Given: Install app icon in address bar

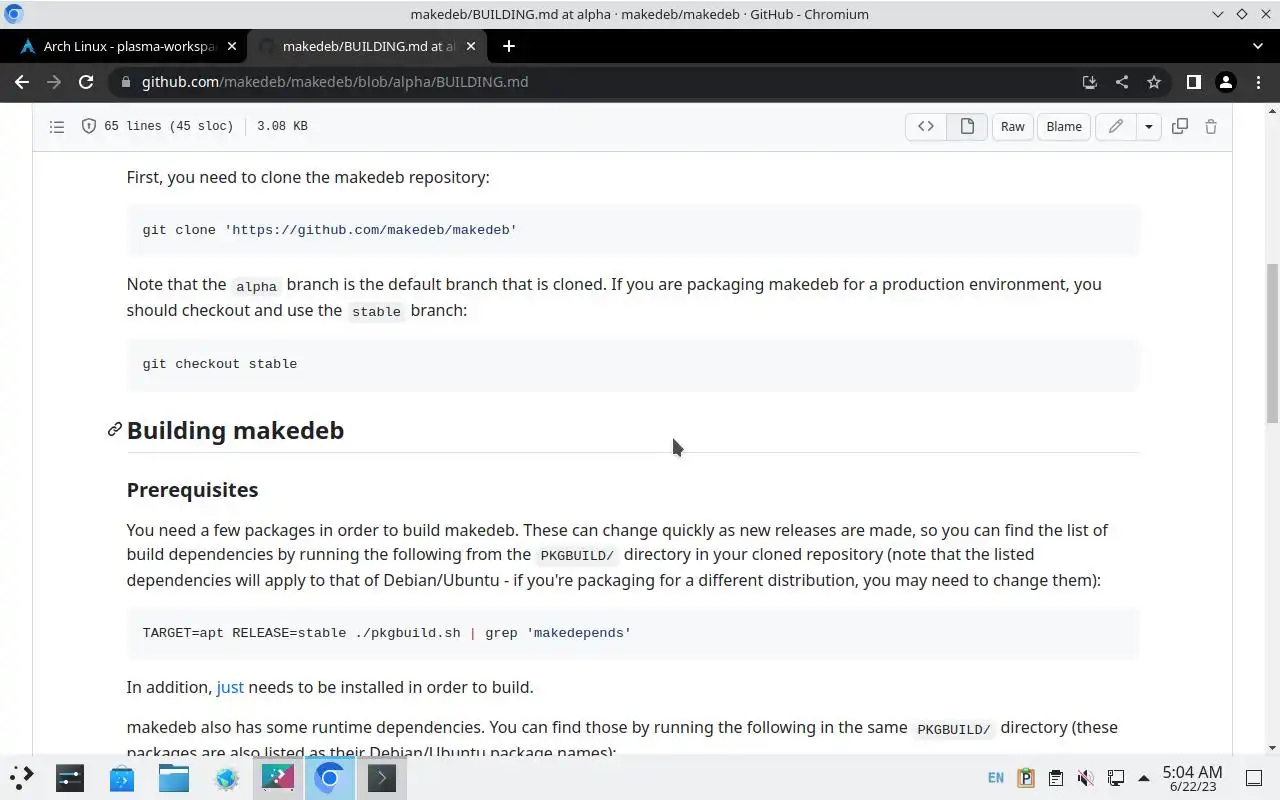Looking at the screenshot, I should (1090, 82).
